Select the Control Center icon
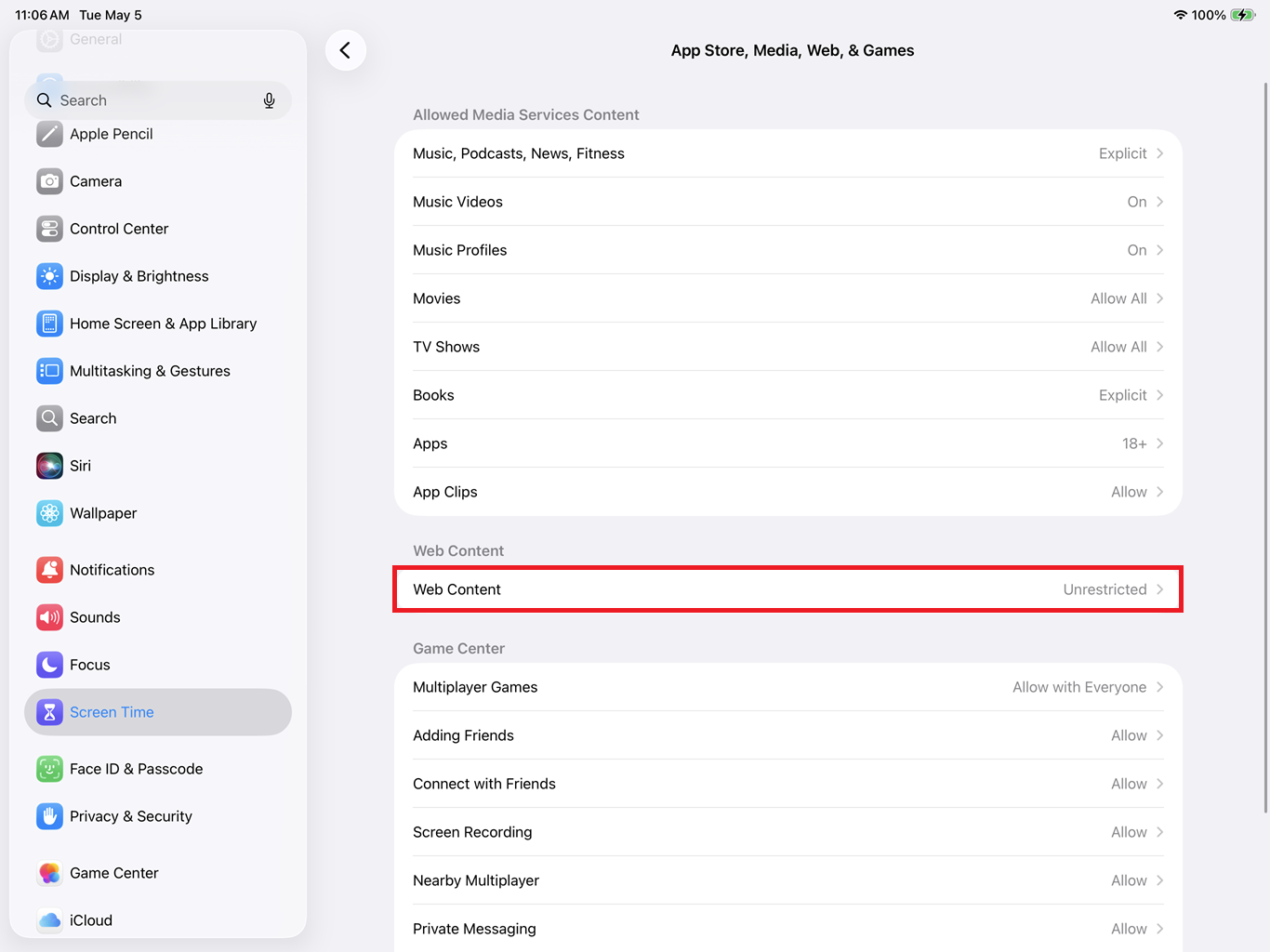The width and height of the screenshot is (1270, 952). coord(49,229)
